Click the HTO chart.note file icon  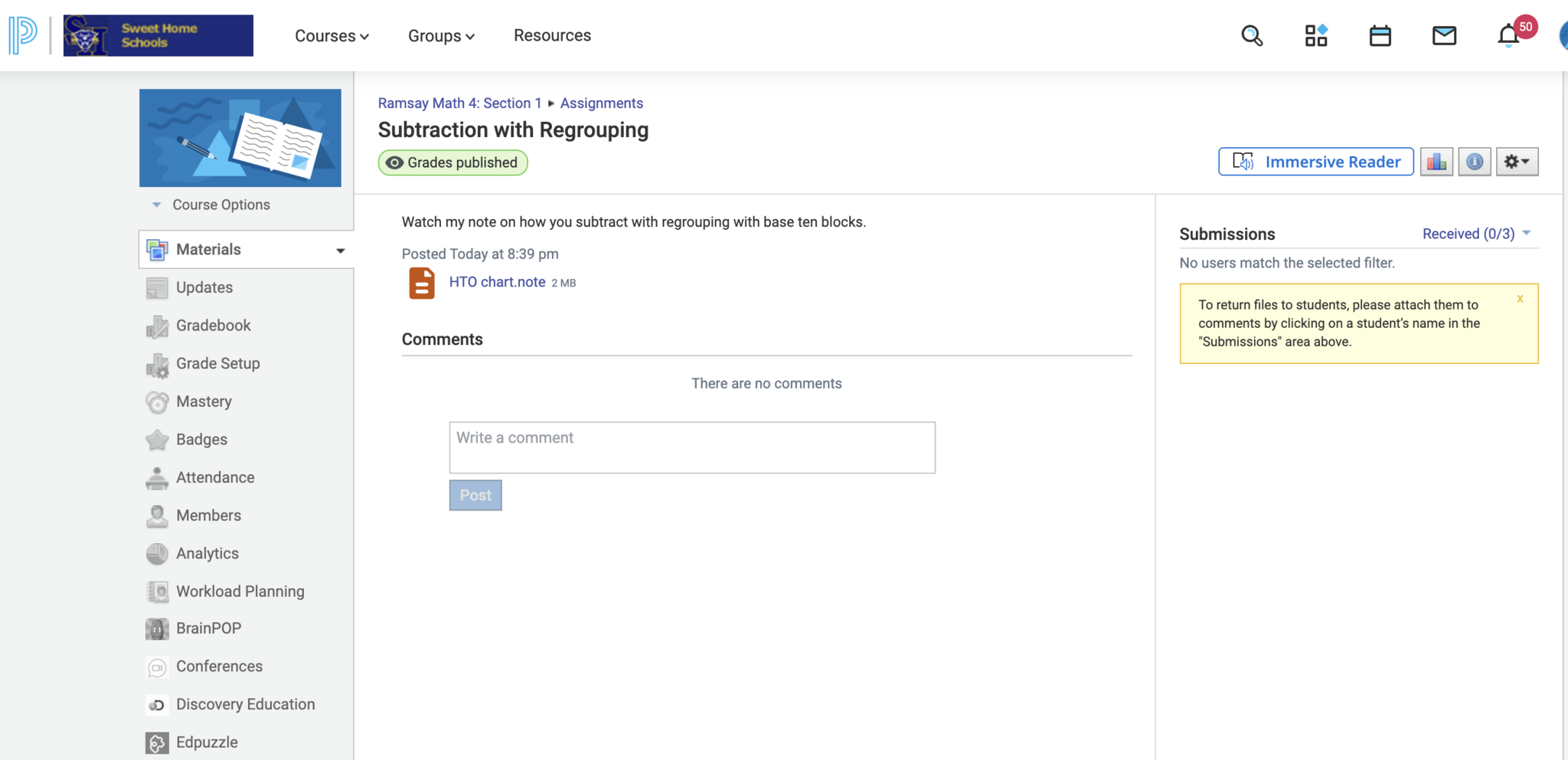coord(422,283)
